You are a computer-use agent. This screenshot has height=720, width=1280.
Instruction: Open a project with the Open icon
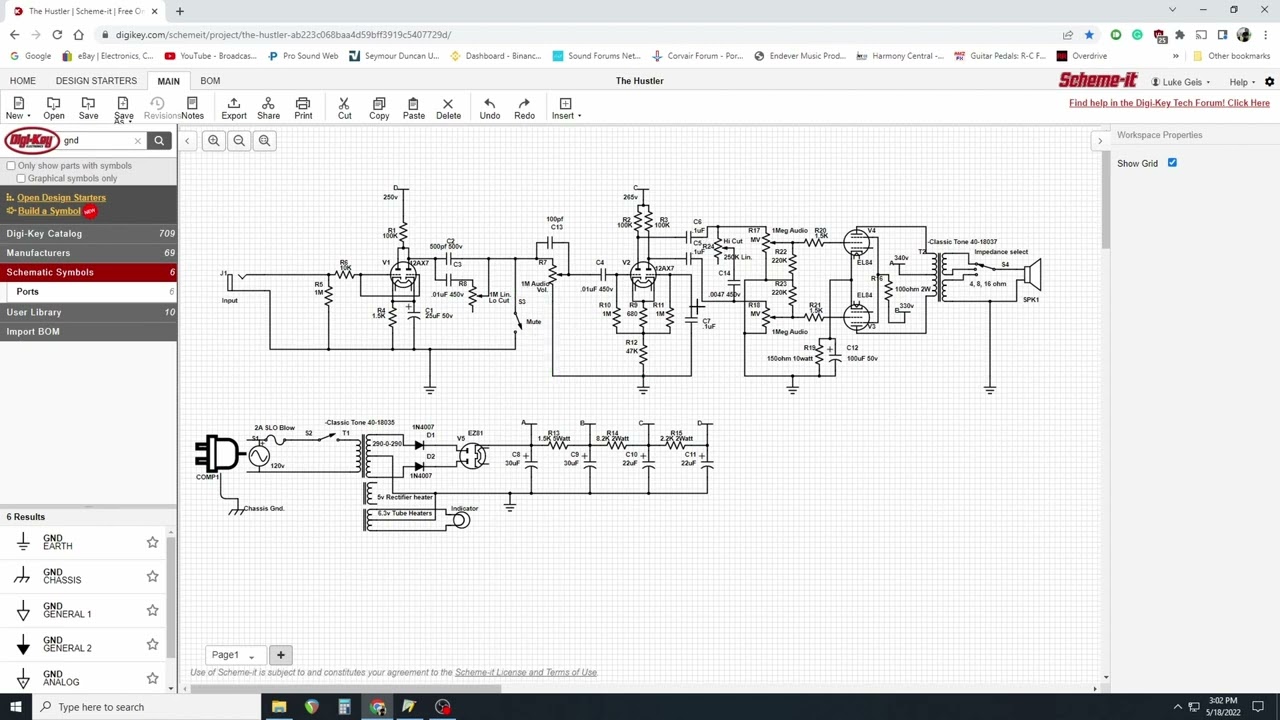pyautogui.click(x=54, y=108)
